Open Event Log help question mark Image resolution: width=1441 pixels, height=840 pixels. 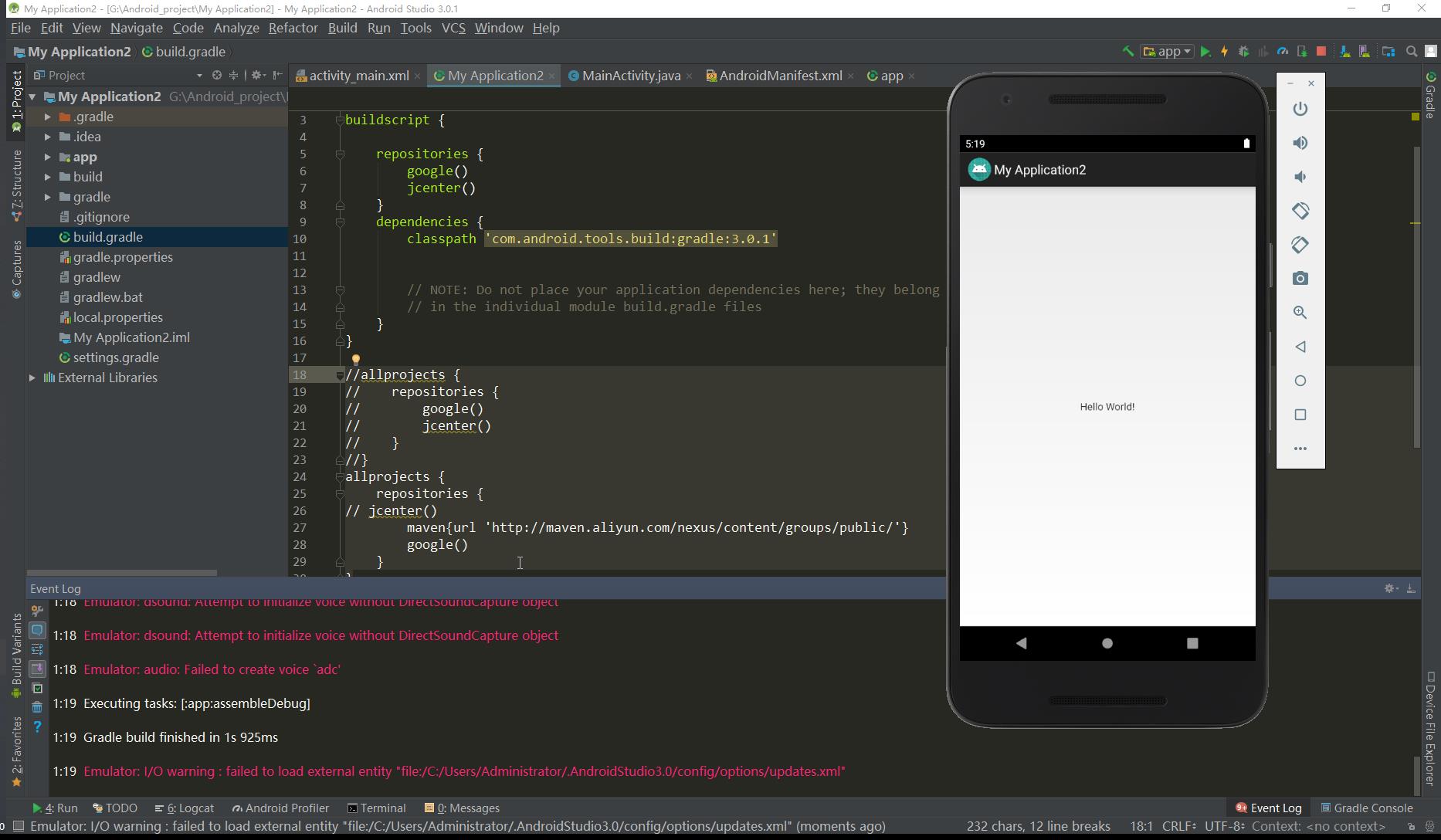point(37,727)
